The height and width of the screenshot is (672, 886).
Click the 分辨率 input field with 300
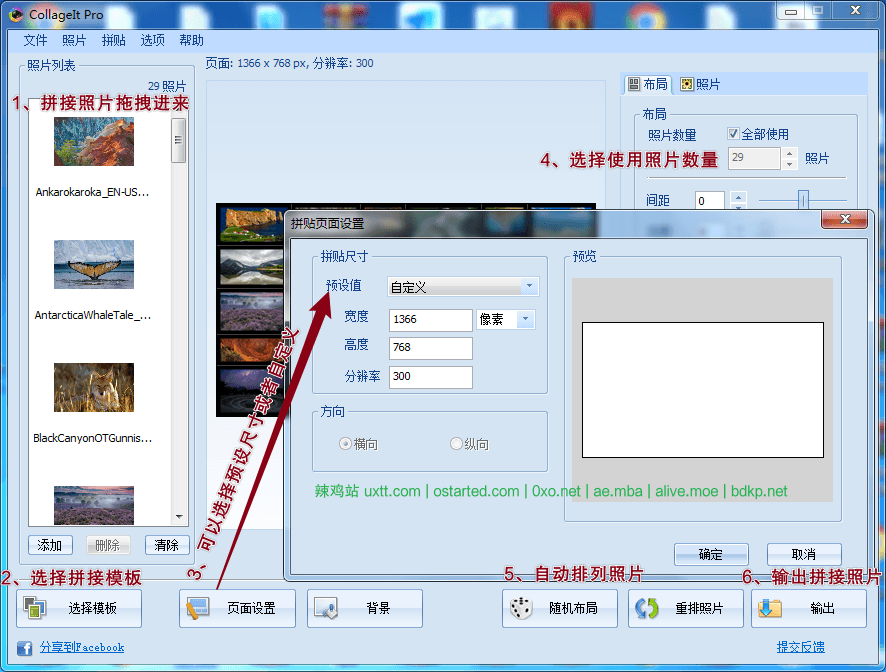[431, 377]
